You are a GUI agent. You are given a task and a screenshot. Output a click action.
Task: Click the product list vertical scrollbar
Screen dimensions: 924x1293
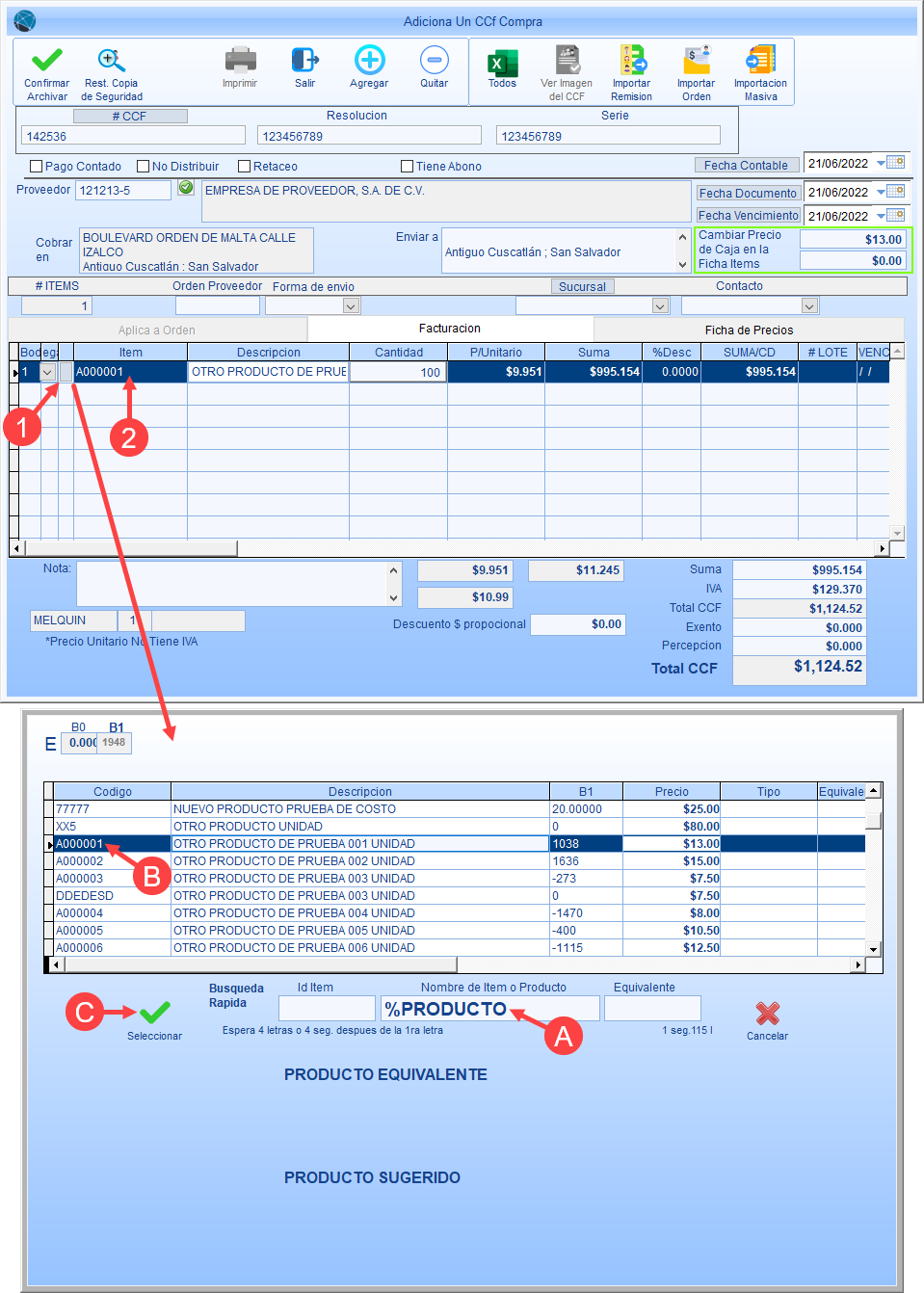(x=874, y=870)
